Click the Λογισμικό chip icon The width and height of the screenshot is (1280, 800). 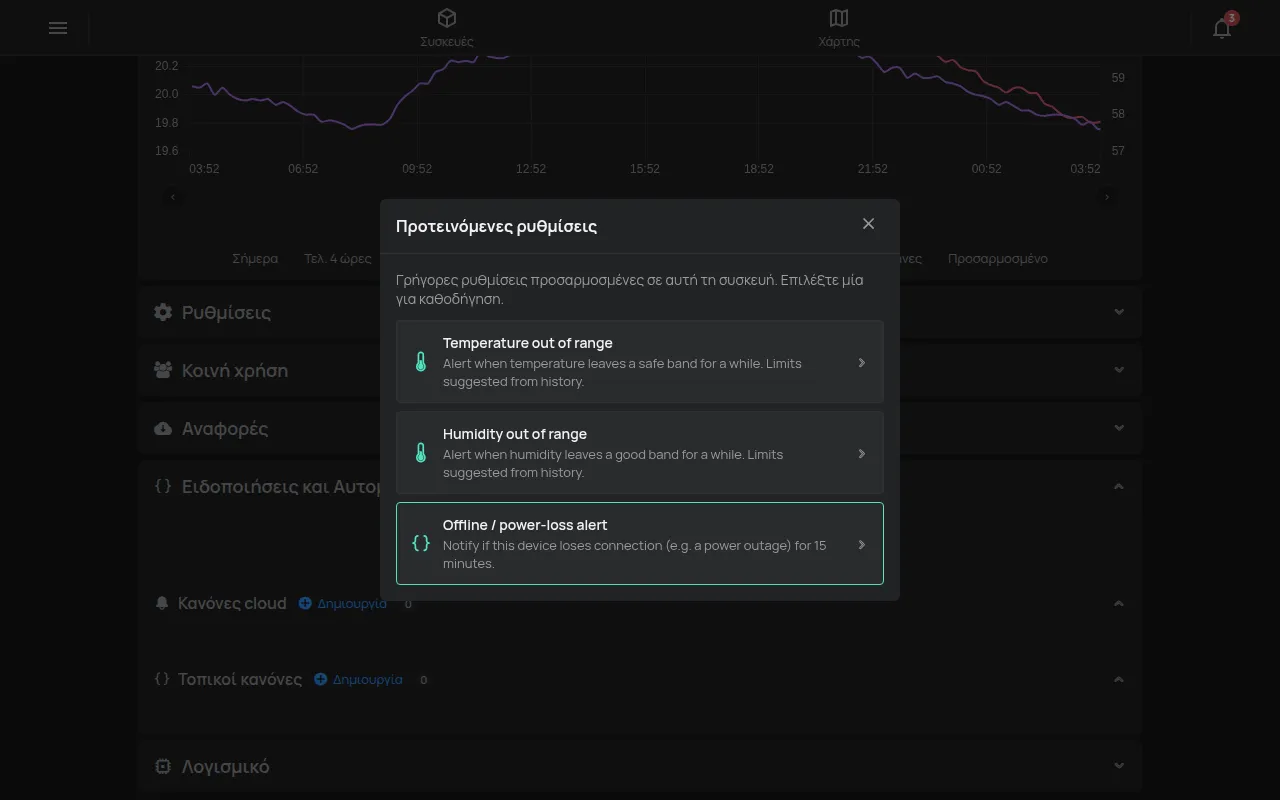(x=163, y=766)
